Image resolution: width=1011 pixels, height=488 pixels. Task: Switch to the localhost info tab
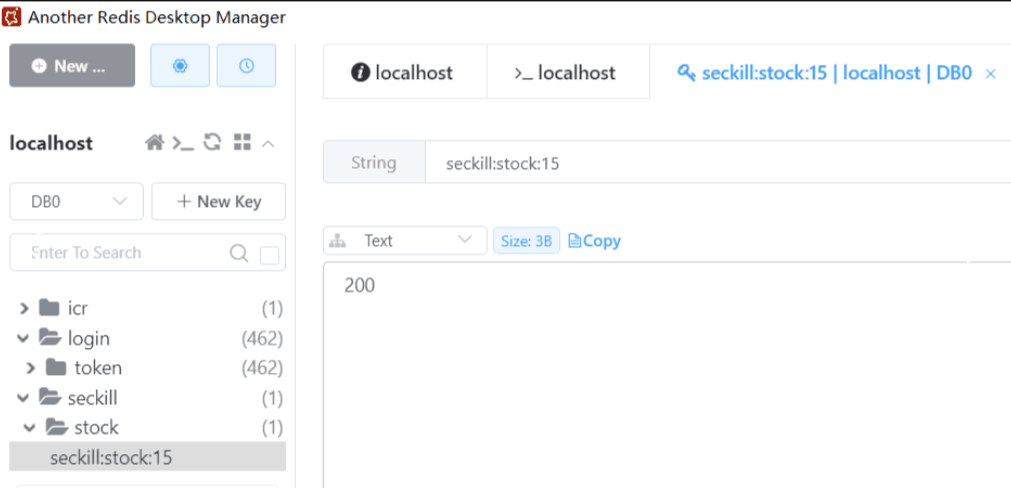tap(403, 73)
